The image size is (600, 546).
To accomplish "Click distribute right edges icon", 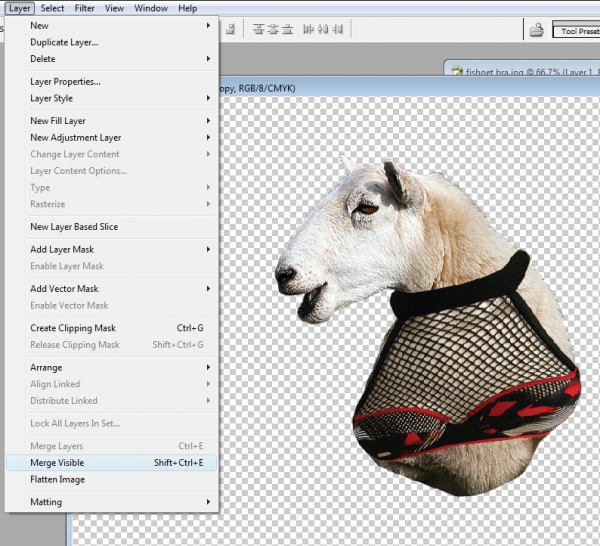I will pos(338,29).
